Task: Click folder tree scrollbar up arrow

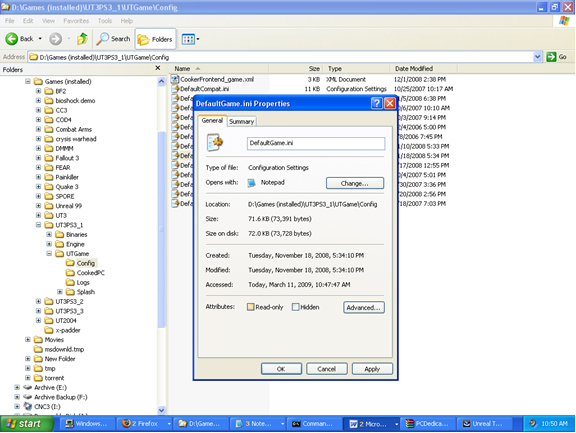Action: [161, 82]
